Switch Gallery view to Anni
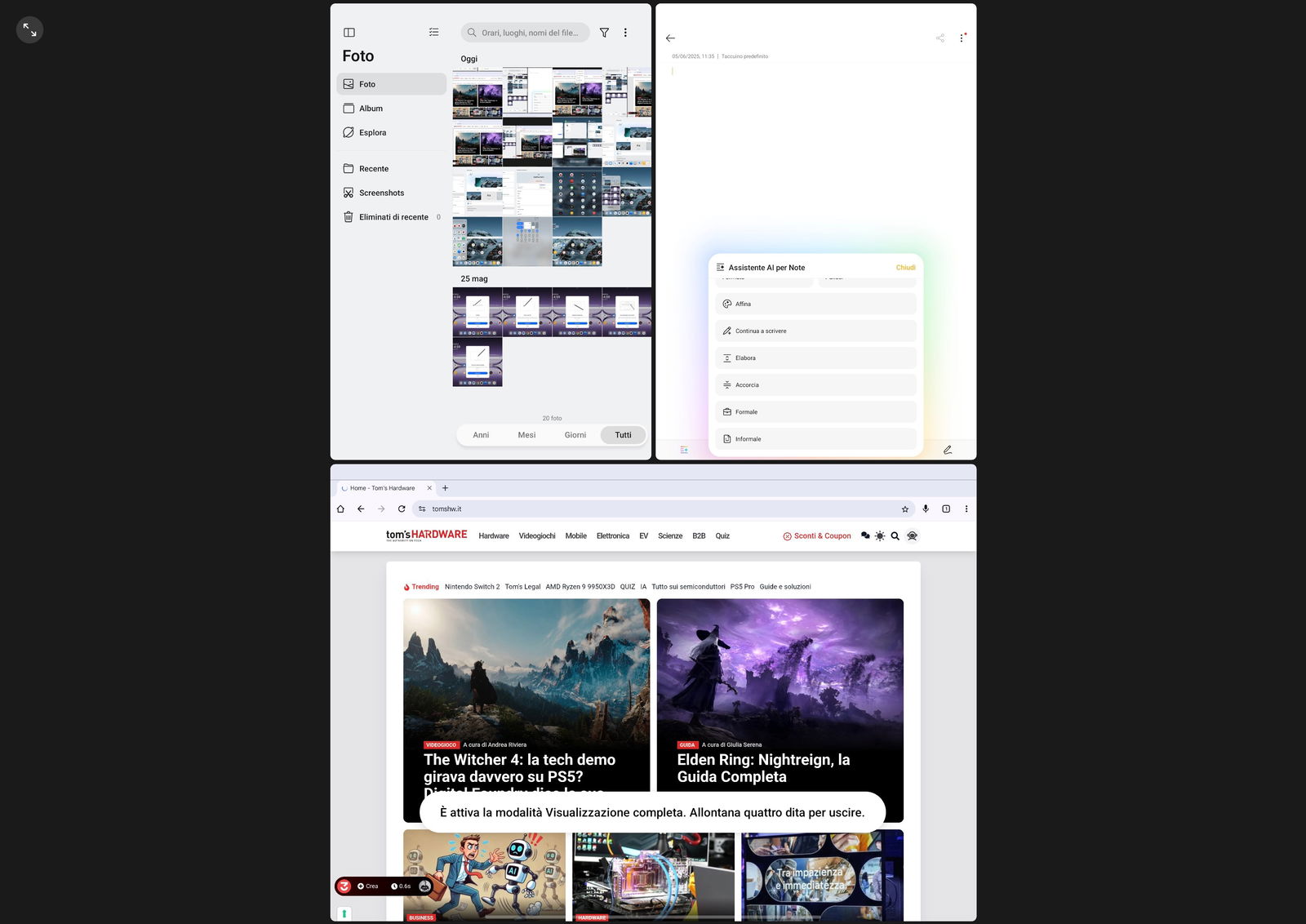 tap(481, 435)
